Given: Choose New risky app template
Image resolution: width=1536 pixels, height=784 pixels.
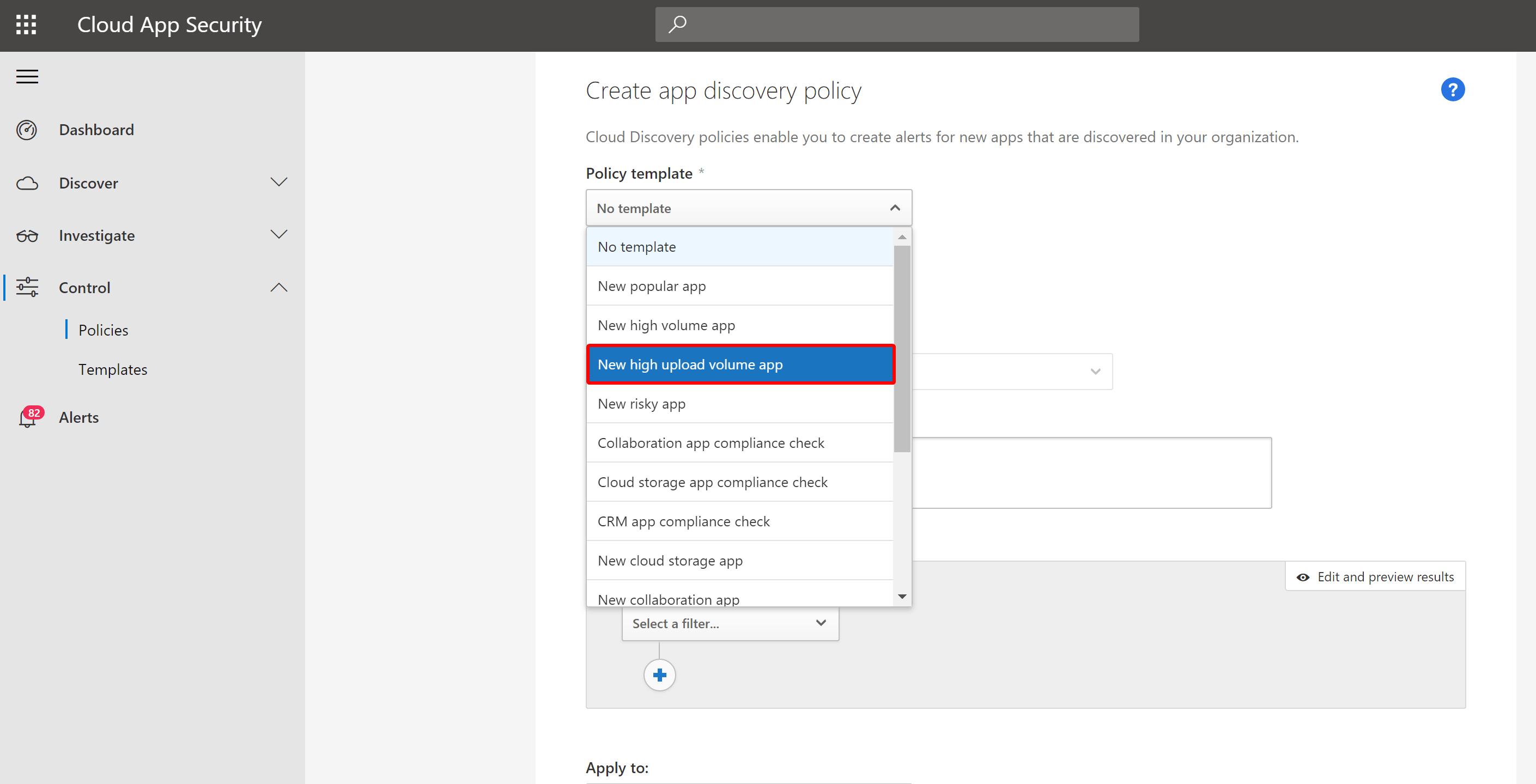Looking at the screenshot, I should click(740, 404).
